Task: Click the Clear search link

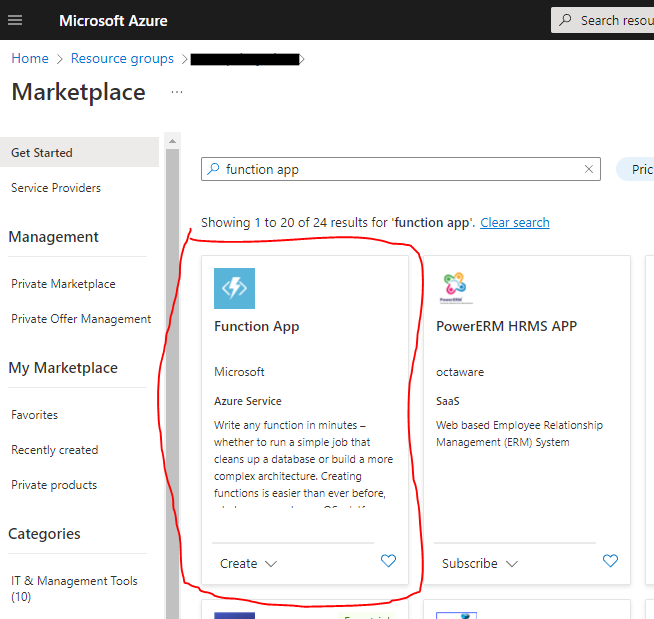Action: coord(515,222)
